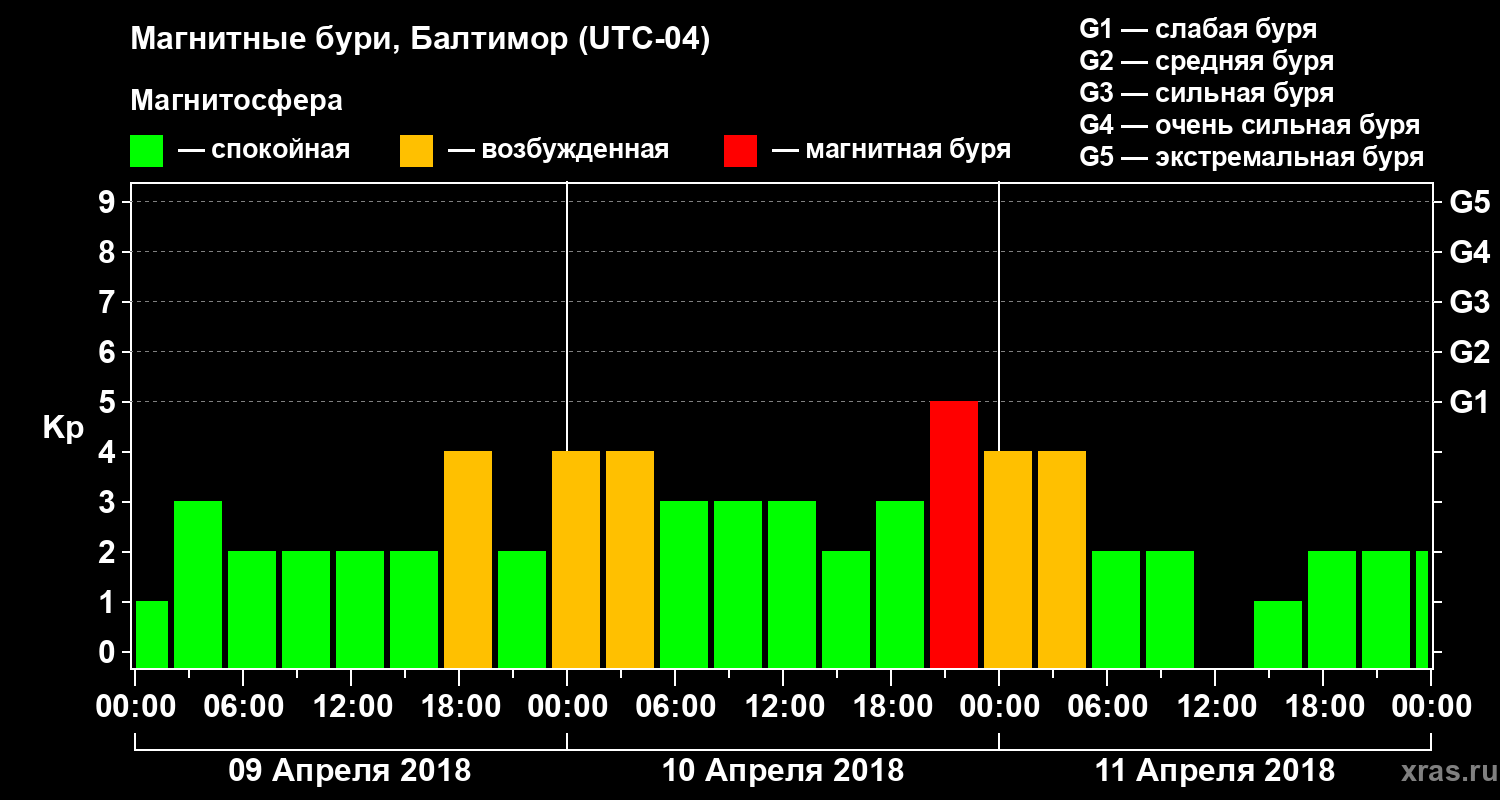Viewport: 1500px width, 800px height.
Task: Click the rightmost '00:00' time label
Action: (1431, 707)
